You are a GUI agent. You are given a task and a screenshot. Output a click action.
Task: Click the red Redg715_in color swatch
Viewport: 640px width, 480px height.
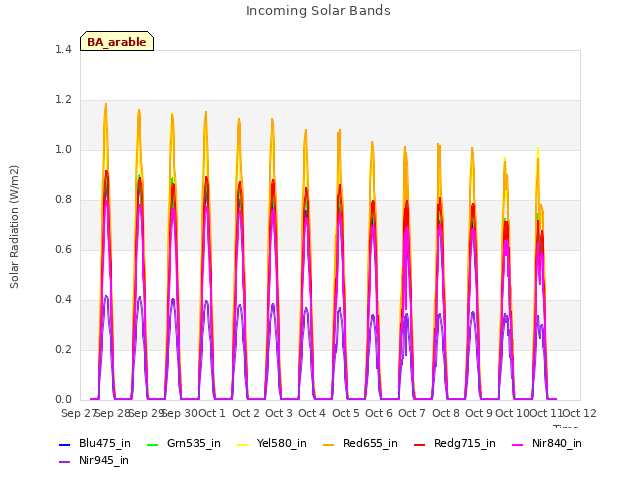coord(419,444)
